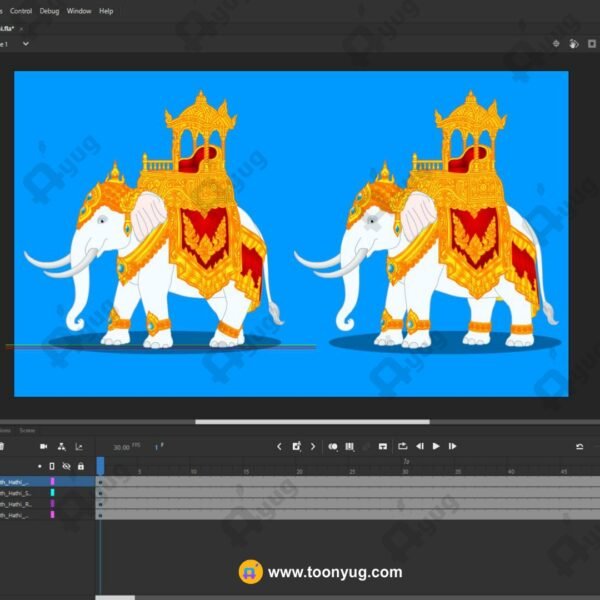600x600 pixels.
Task: Click the edit multiple frames icon
Action: click(x=350, y=447)
